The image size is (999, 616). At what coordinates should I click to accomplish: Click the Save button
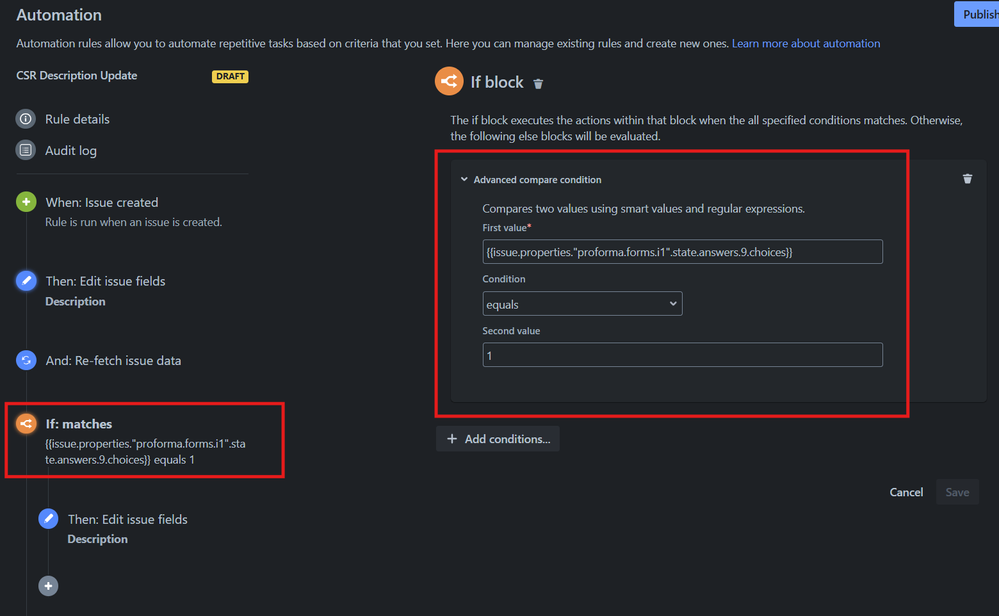pyautogui.click(x=957, y=492)
